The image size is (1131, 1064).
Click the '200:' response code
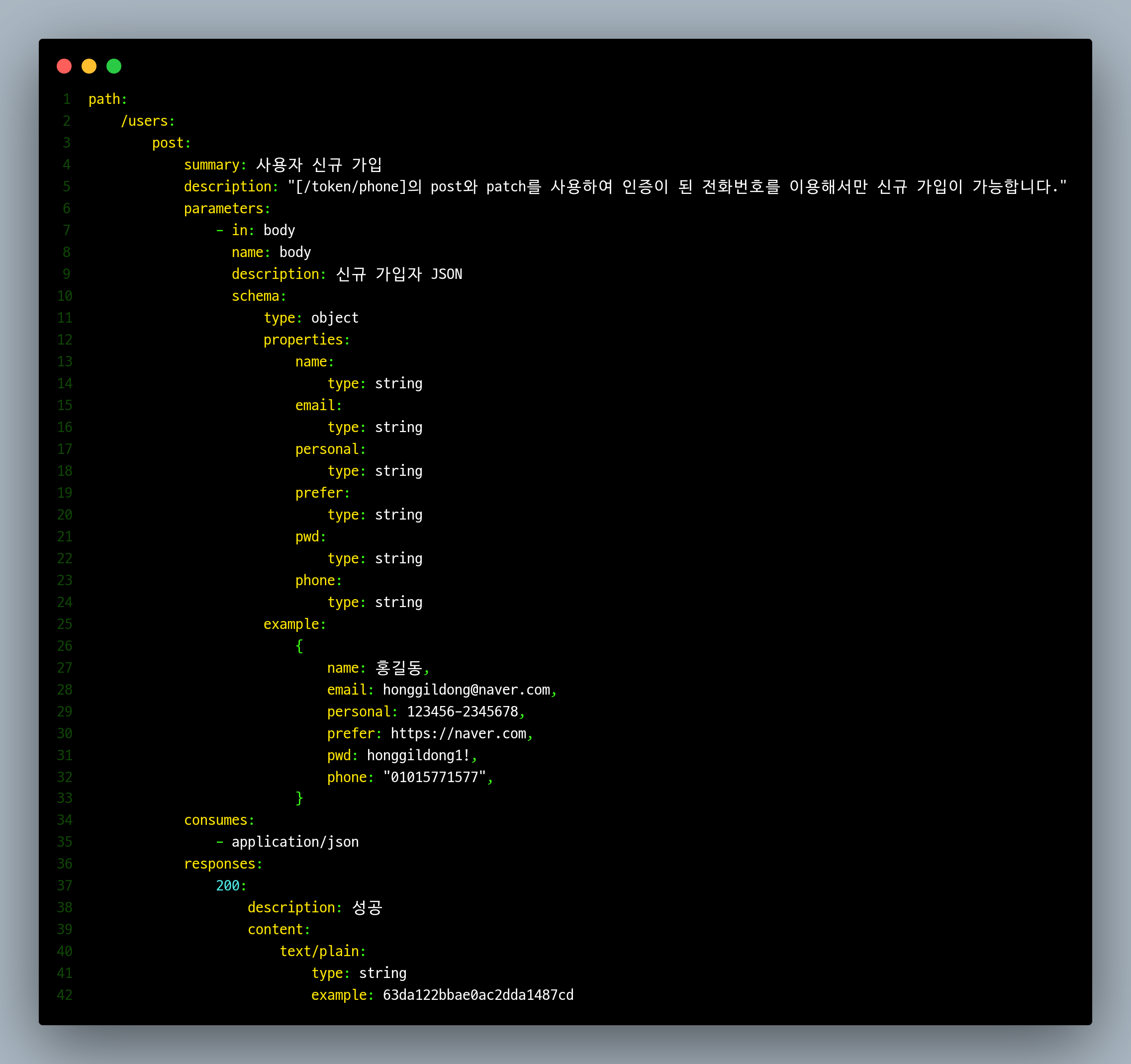(x=231, y=886)
